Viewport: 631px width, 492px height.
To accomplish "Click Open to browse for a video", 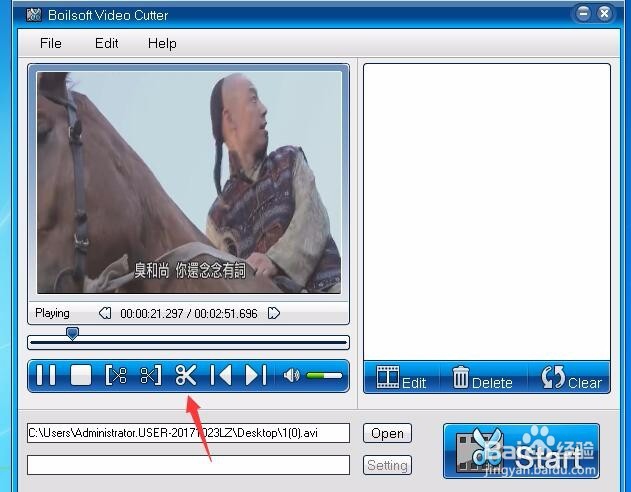I will pyautogui.click(x=387, y=433).
